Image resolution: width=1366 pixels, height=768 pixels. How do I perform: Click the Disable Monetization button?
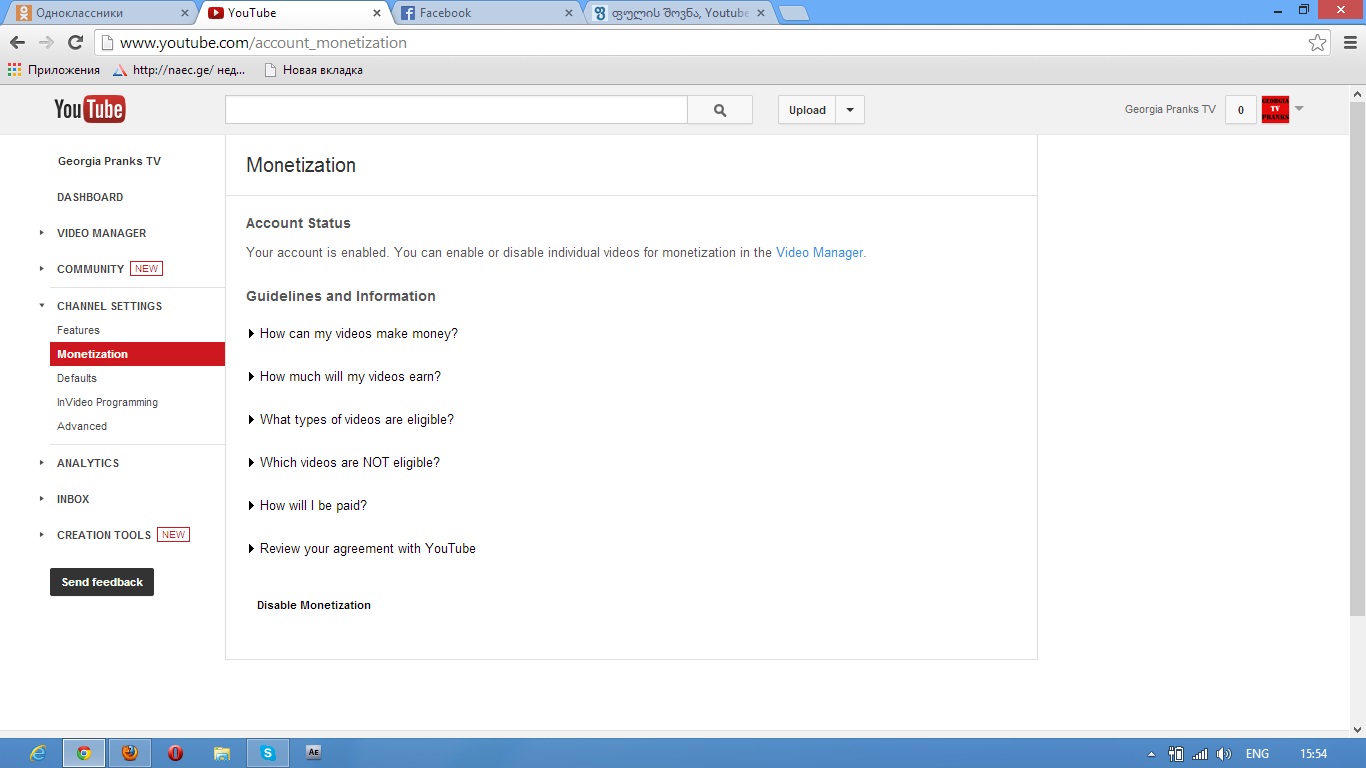pos(314,605)
